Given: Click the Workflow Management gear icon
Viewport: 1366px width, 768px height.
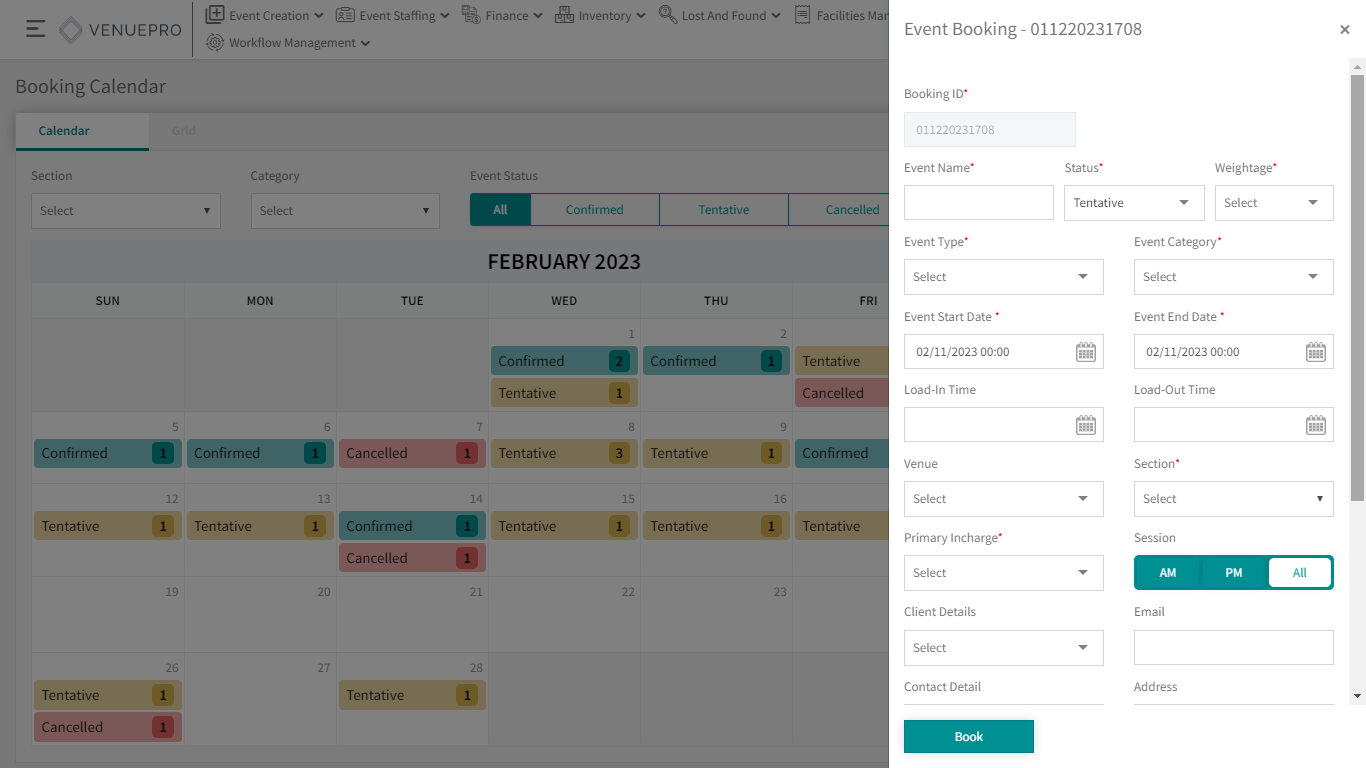Looking at the screenshot, I should [215, 43].
